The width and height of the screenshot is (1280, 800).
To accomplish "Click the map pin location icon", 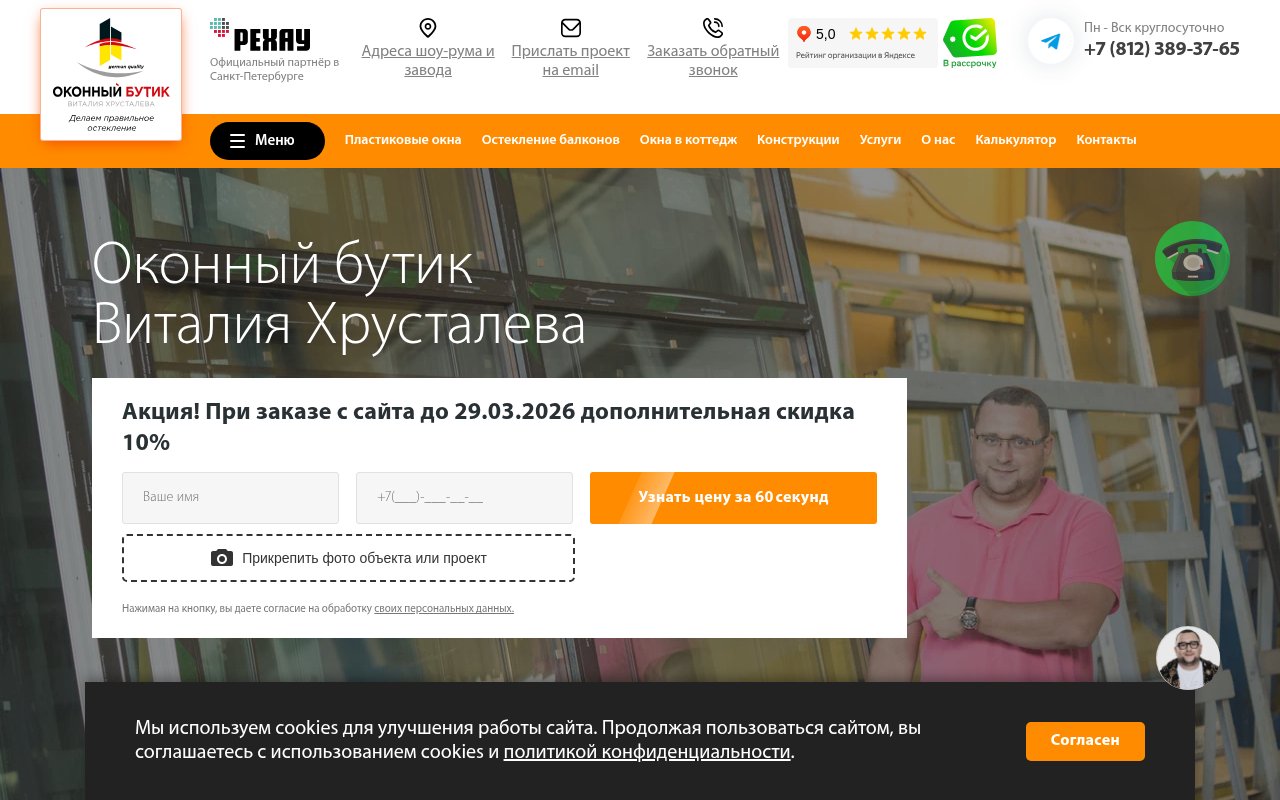I will (427, 28).
